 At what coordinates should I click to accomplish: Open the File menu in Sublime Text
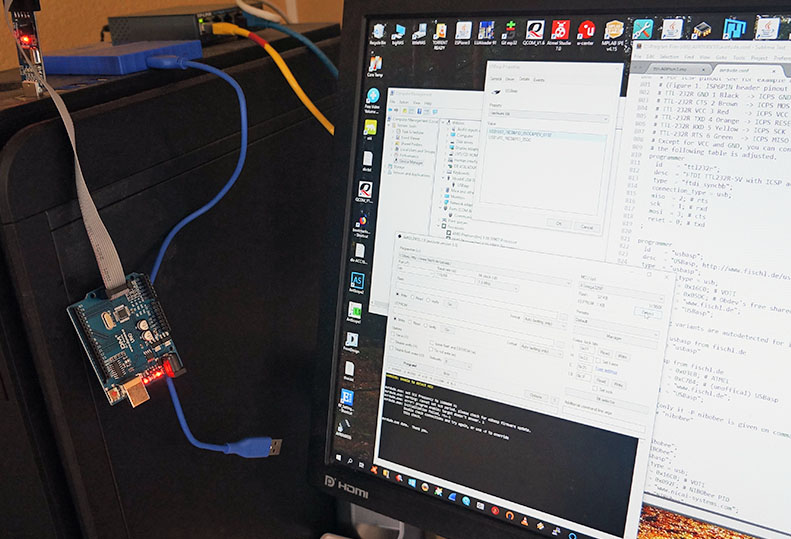[640, 56]
